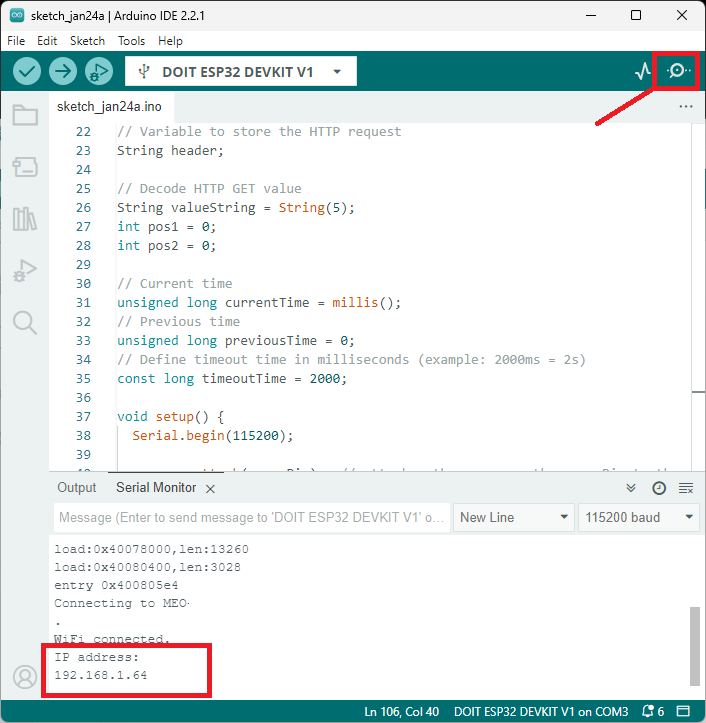Click the serial message input field
706x723 pixels.
coord(250,517)
